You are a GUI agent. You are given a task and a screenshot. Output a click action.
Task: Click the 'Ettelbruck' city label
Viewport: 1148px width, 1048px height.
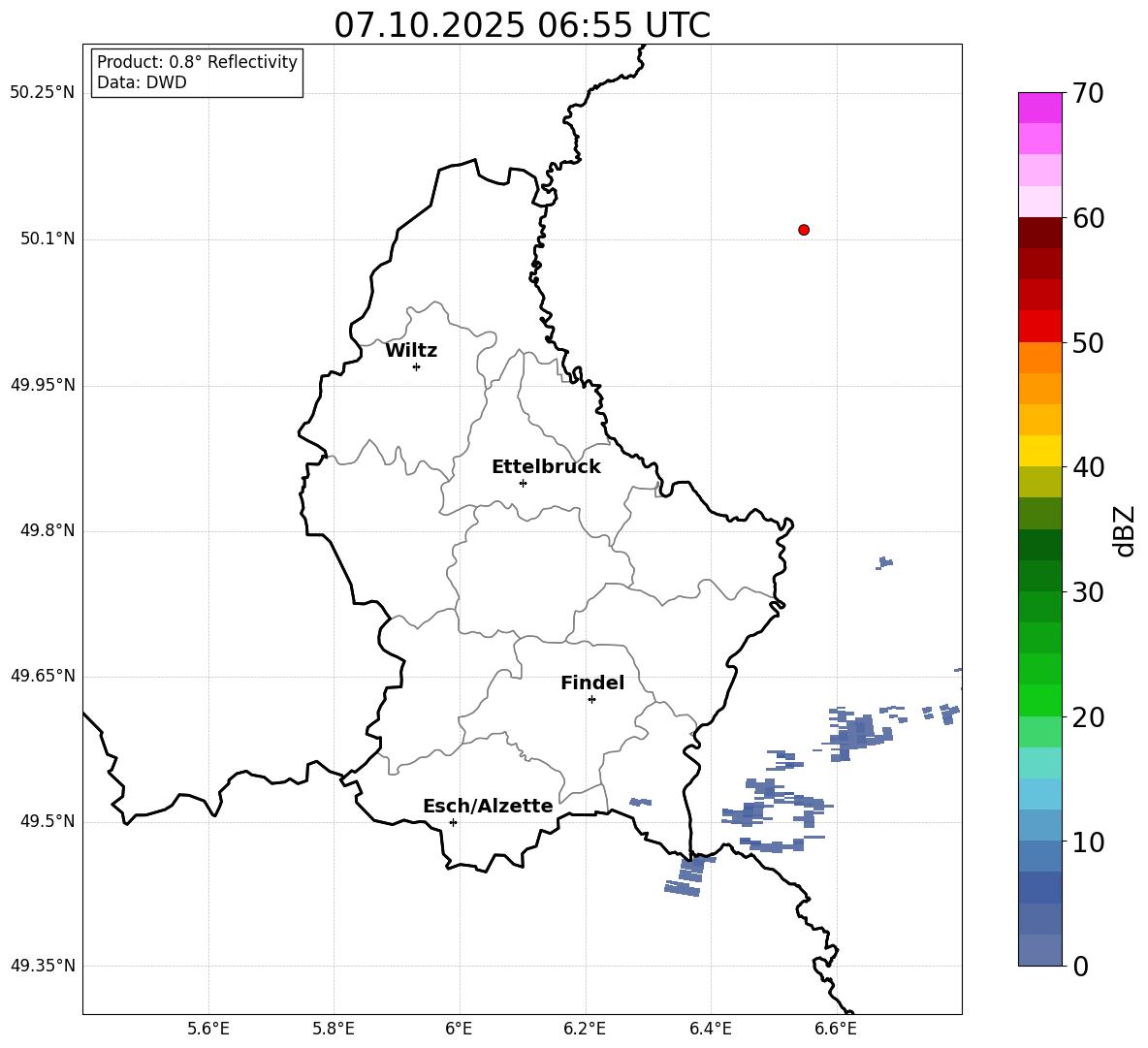[546, 467]
